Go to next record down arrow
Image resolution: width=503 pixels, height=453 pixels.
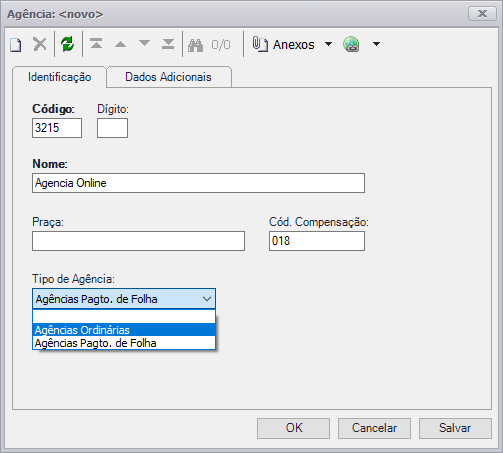[144, 43]
